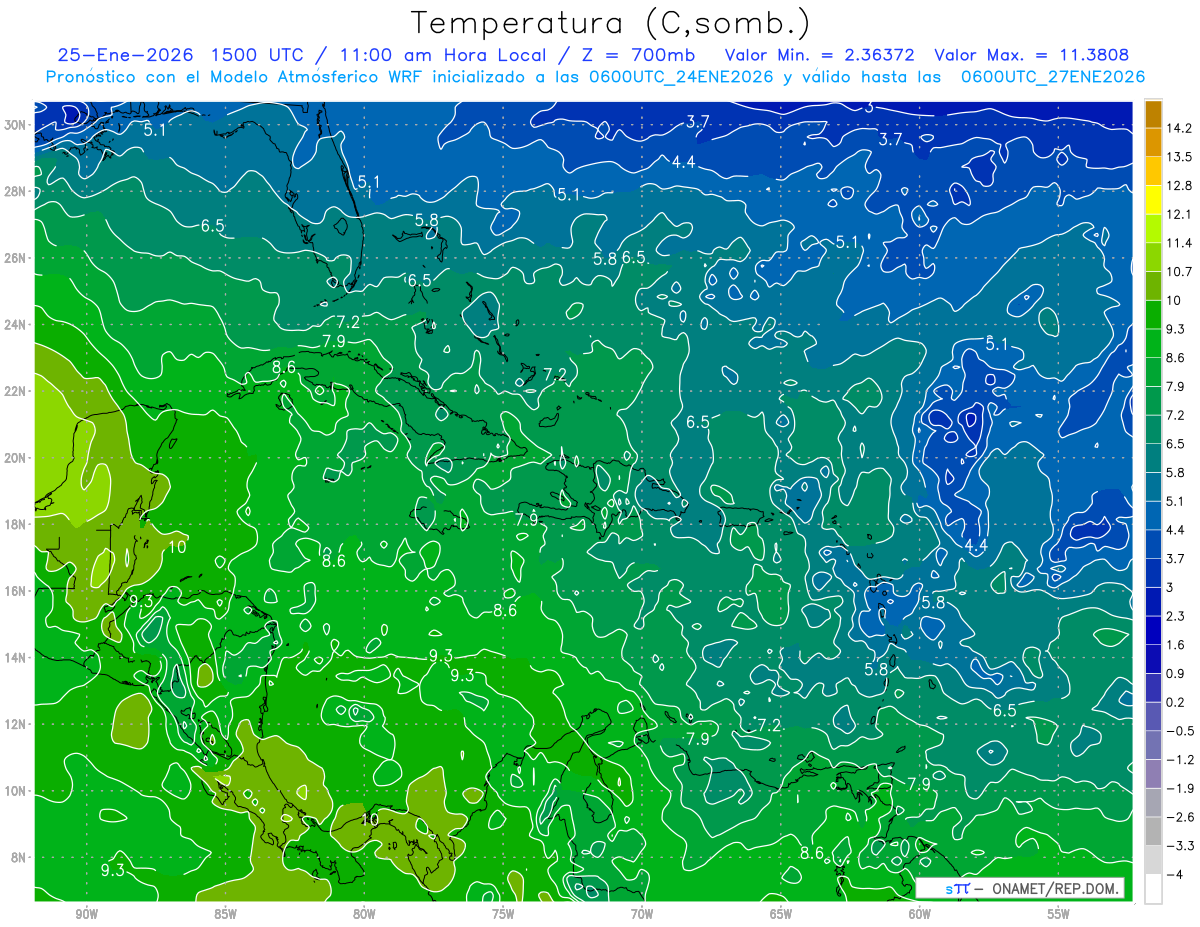Click the colorbar label "12.1"
The image size is (1200, 927).
click(1179, 215)
